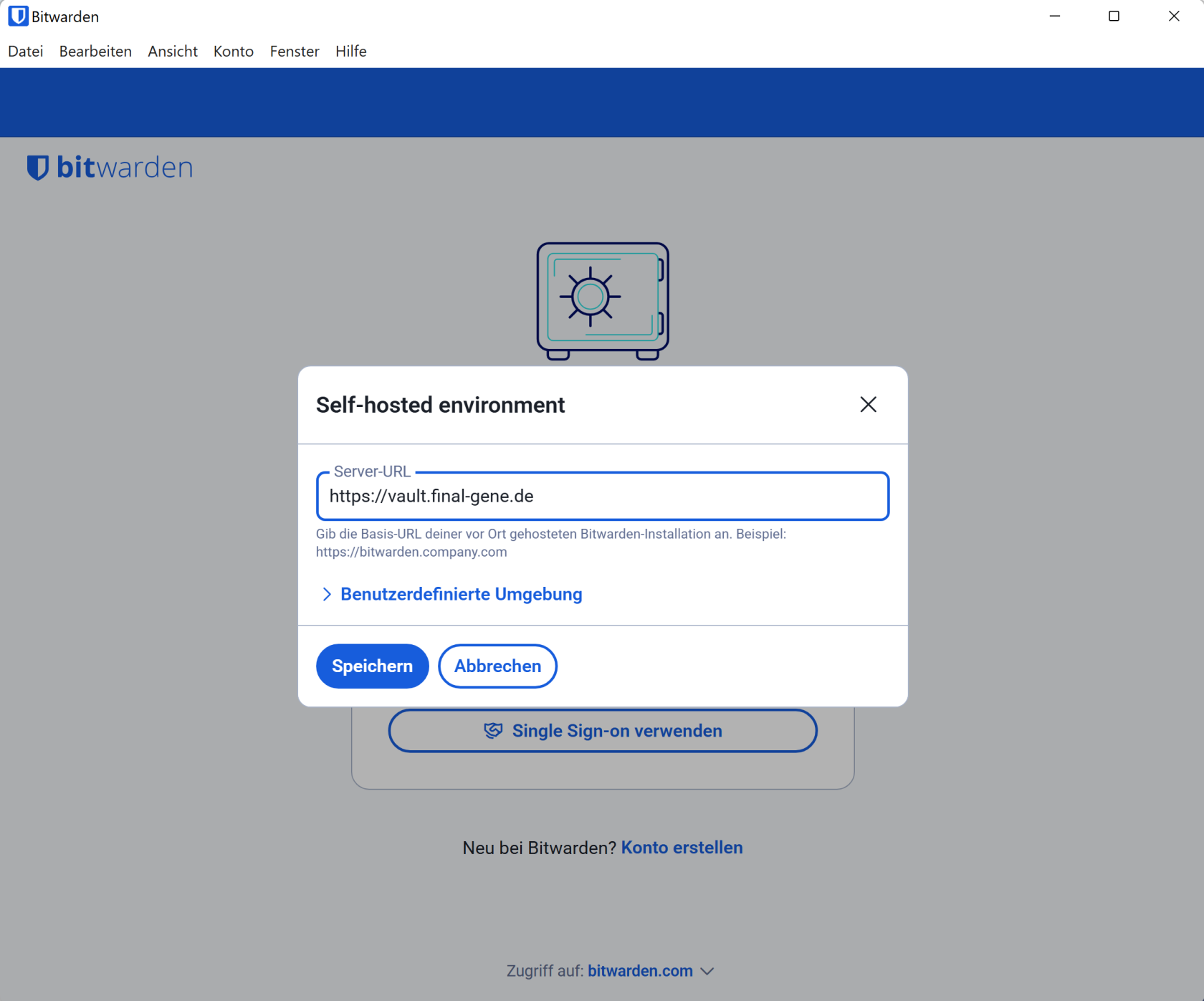Open the Konto menu
The height and width of the screenshot is (1001, 1204).
tap(233, 51)
